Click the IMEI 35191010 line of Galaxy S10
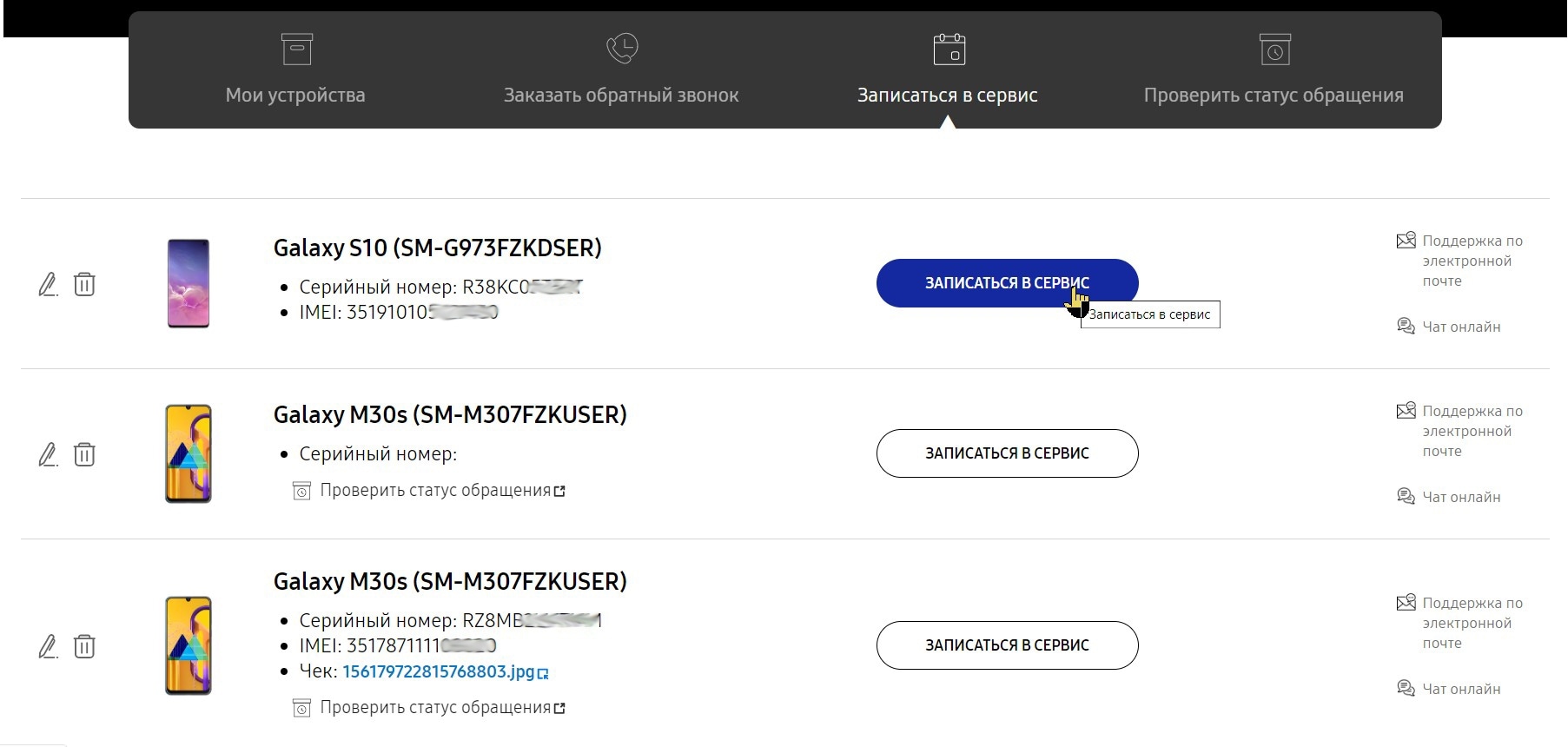1568x747 pixels. [399, 312]
